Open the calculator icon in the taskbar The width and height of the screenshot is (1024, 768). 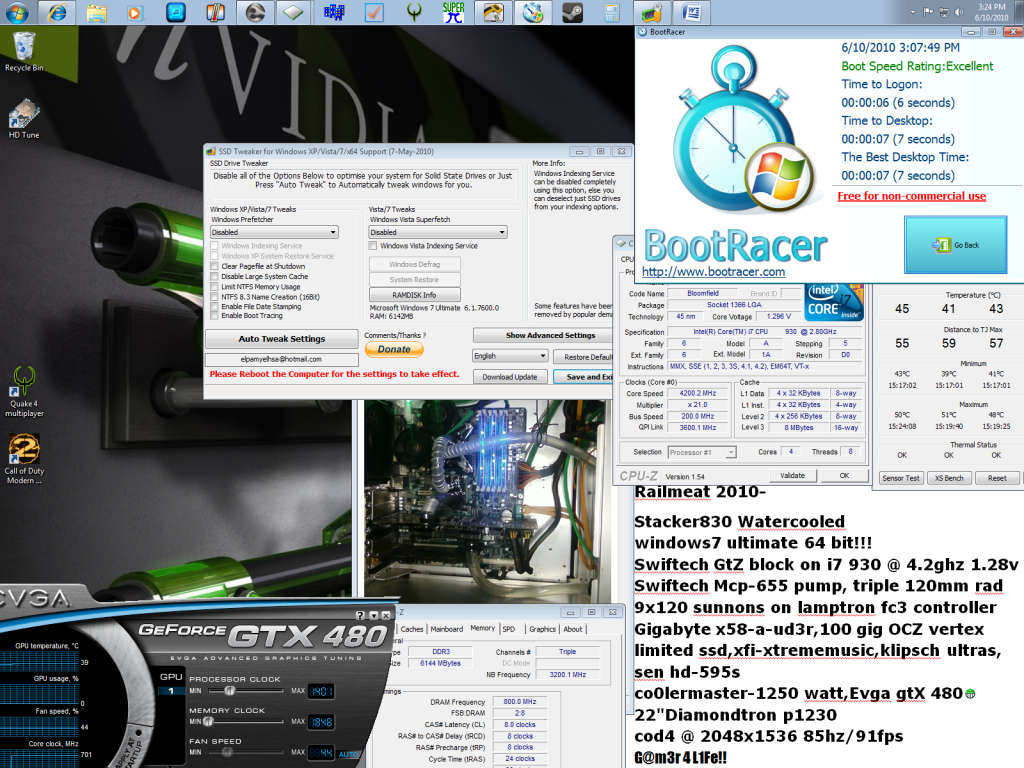click(612, 12)
